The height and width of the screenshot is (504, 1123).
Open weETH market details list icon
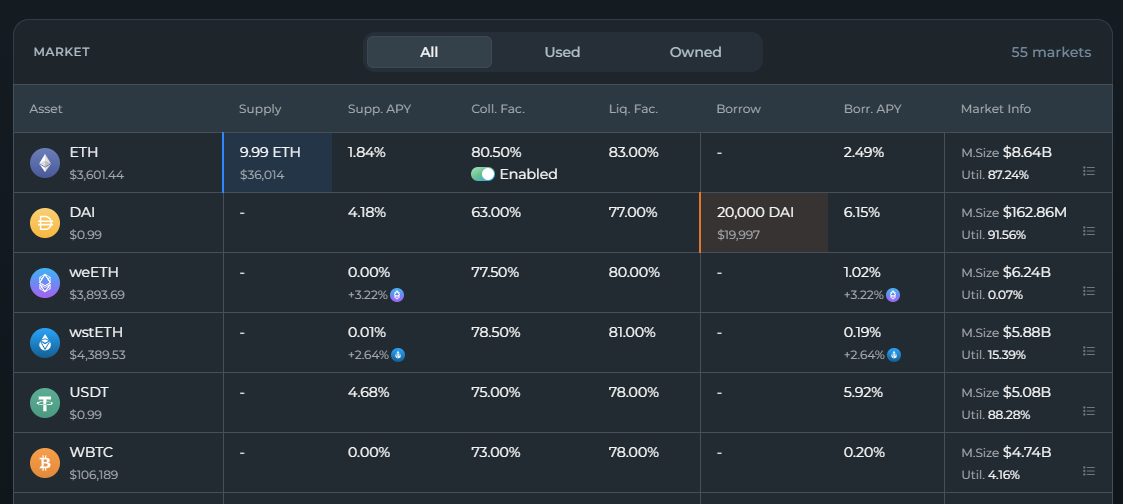tap(1089, 291)
